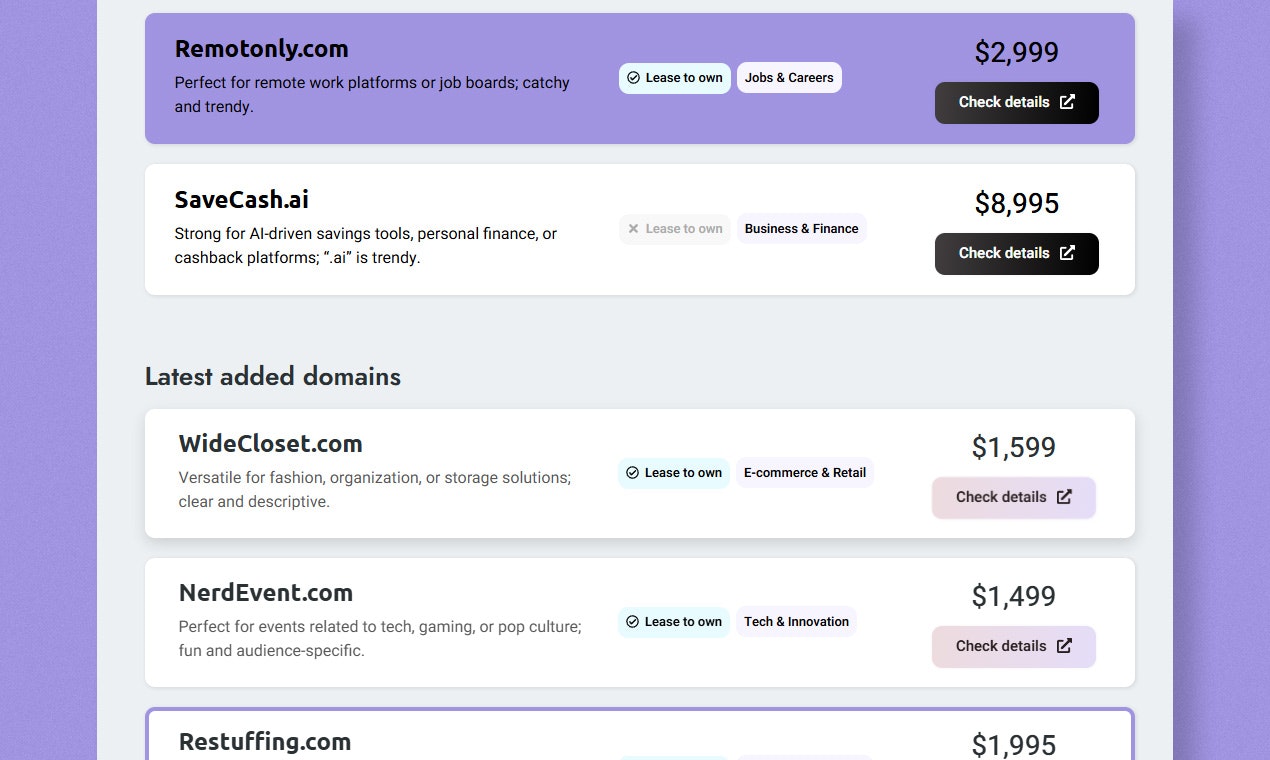Open the NerdEvent.com listing title
The height and width of the screenshot is (760, 1270).
[266, 593]
